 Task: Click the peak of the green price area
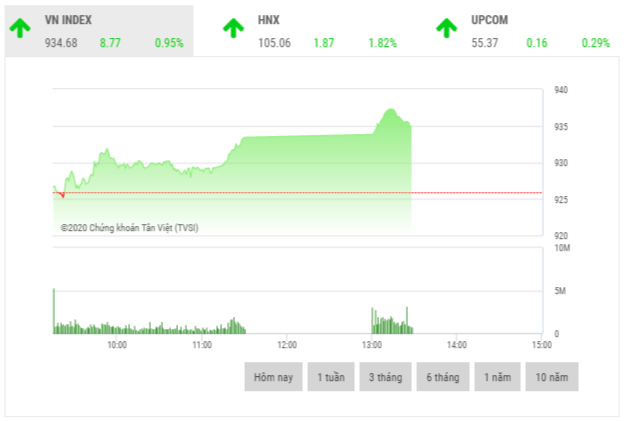389,110
